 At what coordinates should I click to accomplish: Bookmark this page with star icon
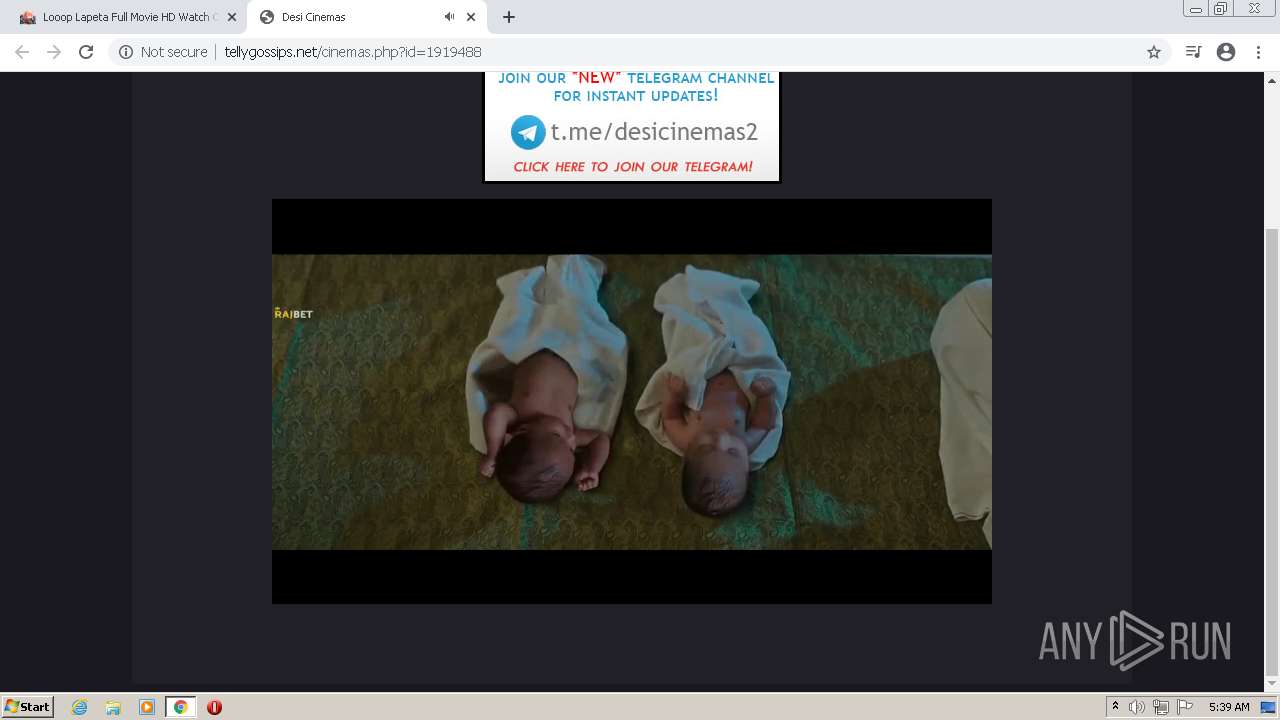pos(1154,52)
